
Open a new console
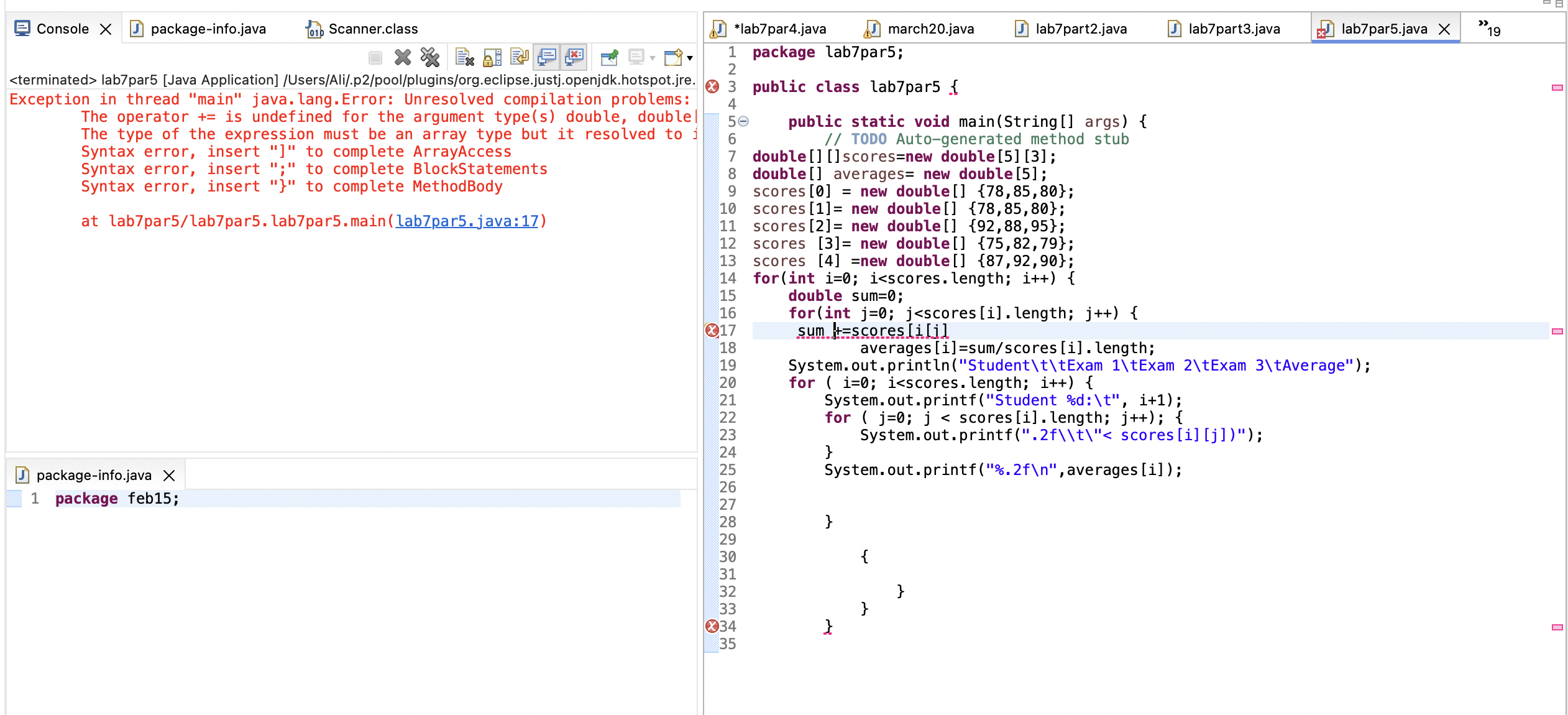click(x=673, y=57)
